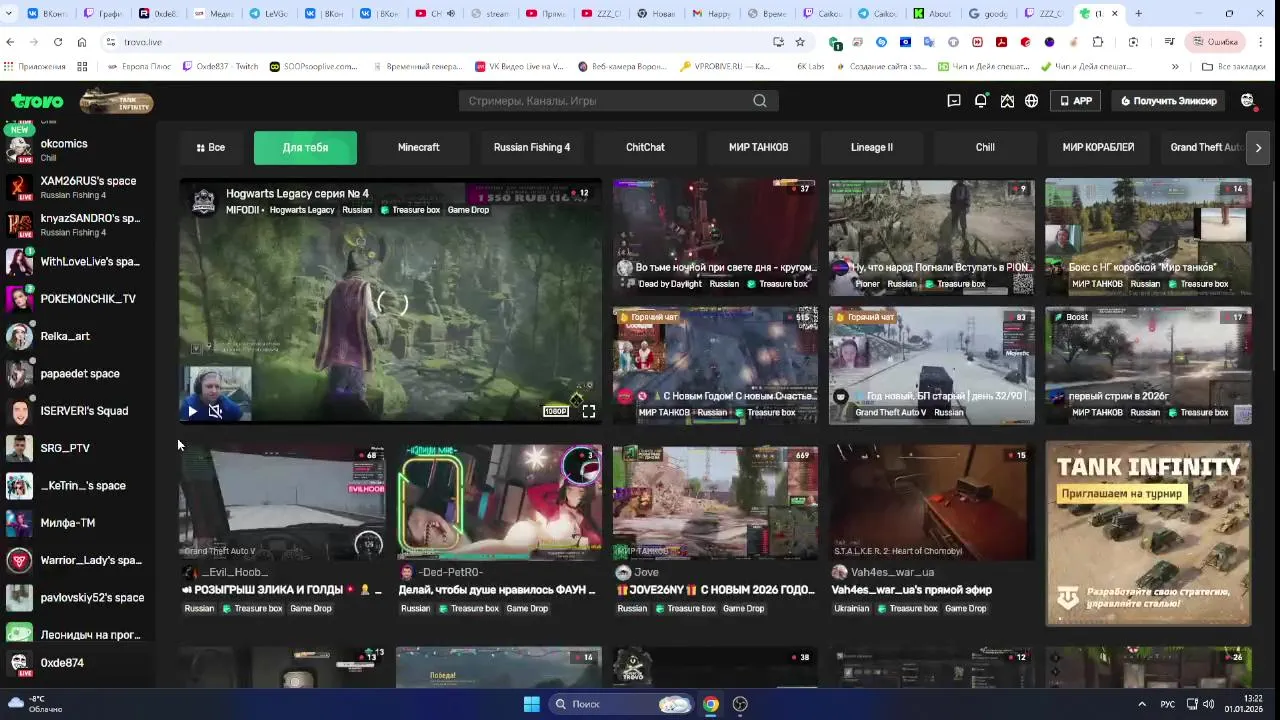The width and height of the screenshot is (1280, 720).
Task: Open the Oxde837 - Twitch bookmark
Action: [x=220, y=67]
